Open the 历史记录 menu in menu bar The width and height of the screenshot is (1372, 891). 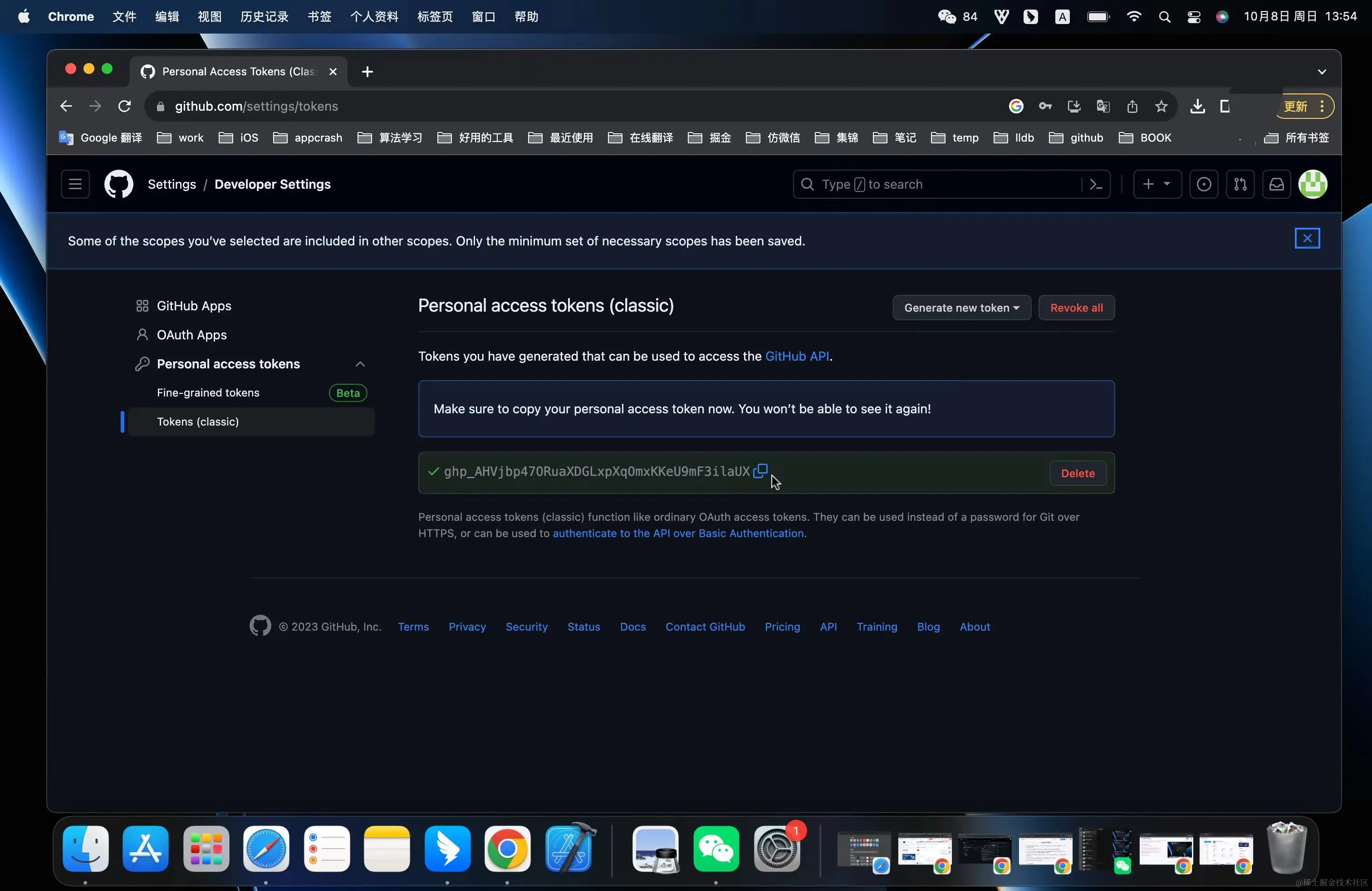point(264,17)
